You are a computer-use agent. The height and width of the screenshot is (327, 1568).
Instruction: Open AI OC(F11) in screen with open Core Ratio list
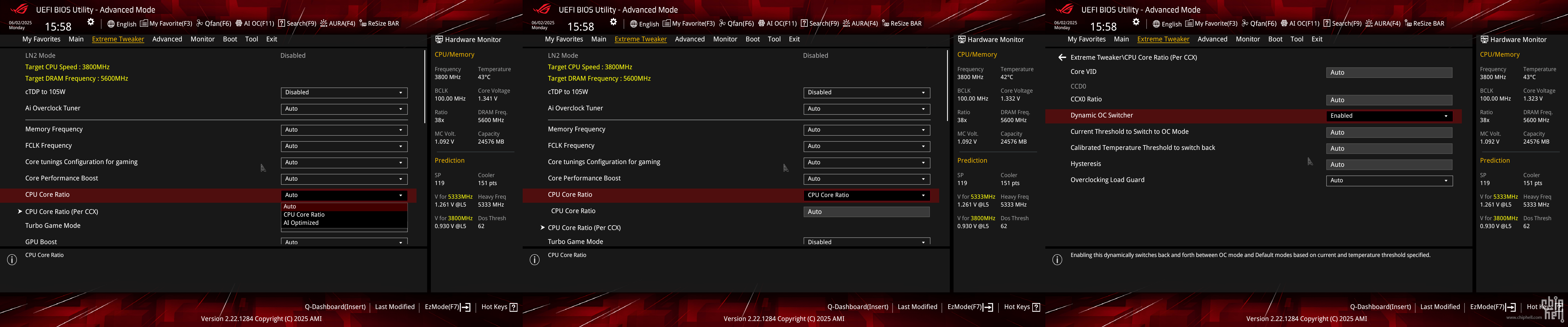pos(255,24)
